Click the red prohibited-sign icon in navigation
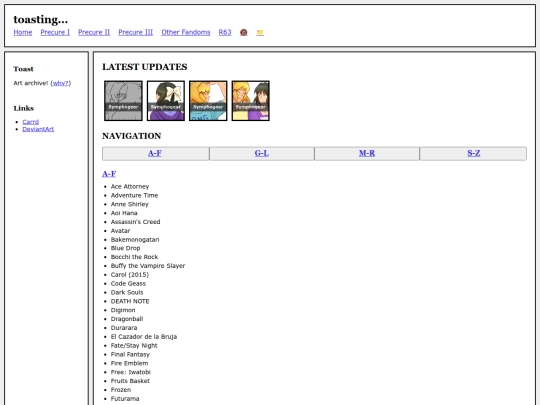 pyautogui.click(x=243, y=32)
